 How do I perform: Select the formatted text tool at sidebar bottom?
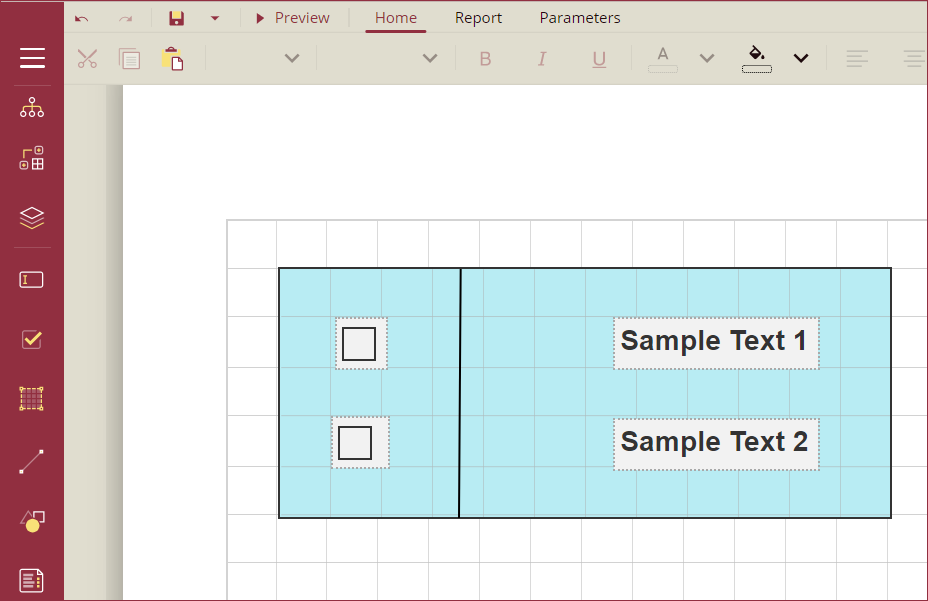pos(31,580)
